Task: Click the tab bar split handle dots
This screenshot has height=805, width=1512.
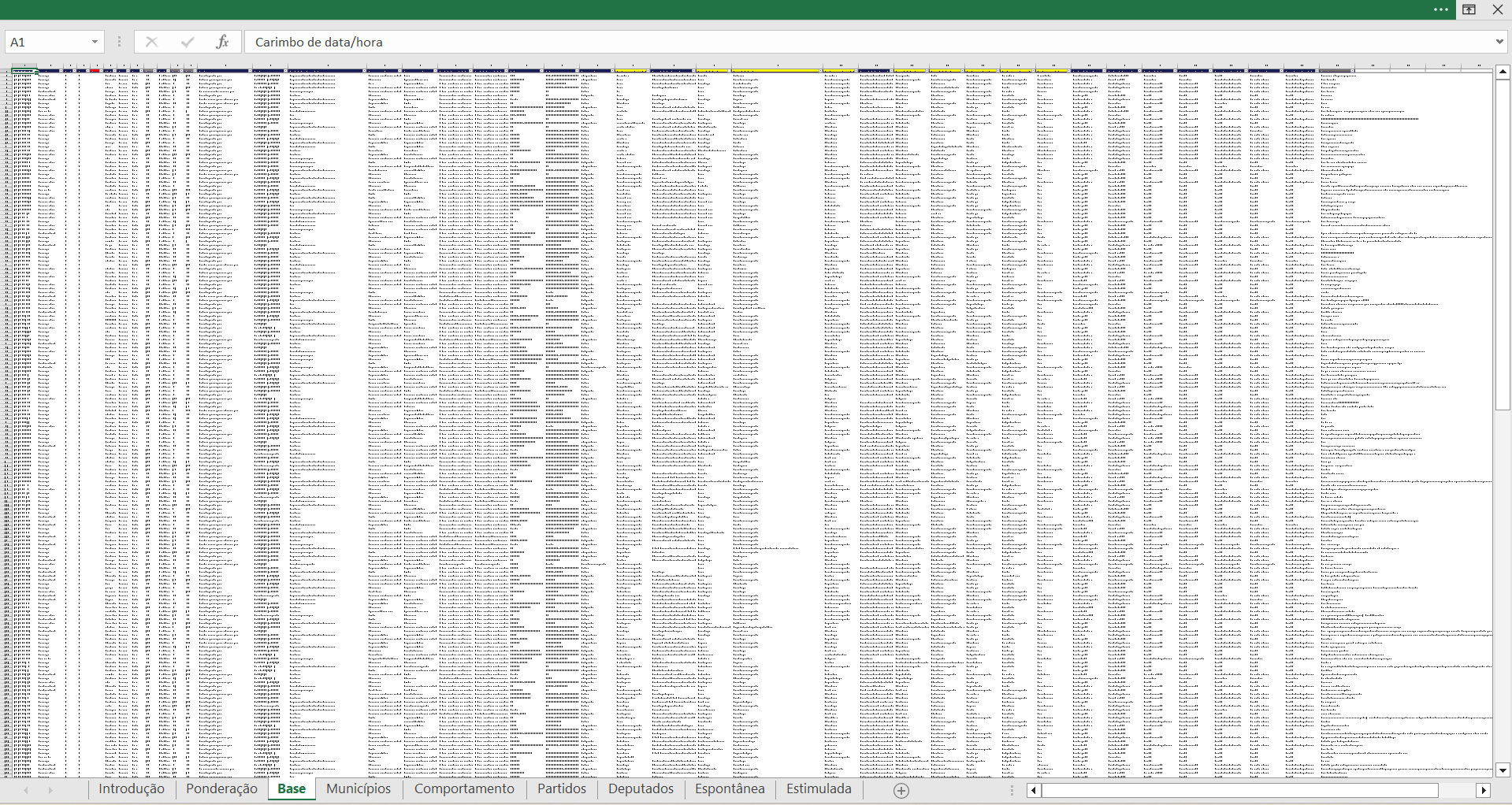Action: [1012, 790]
